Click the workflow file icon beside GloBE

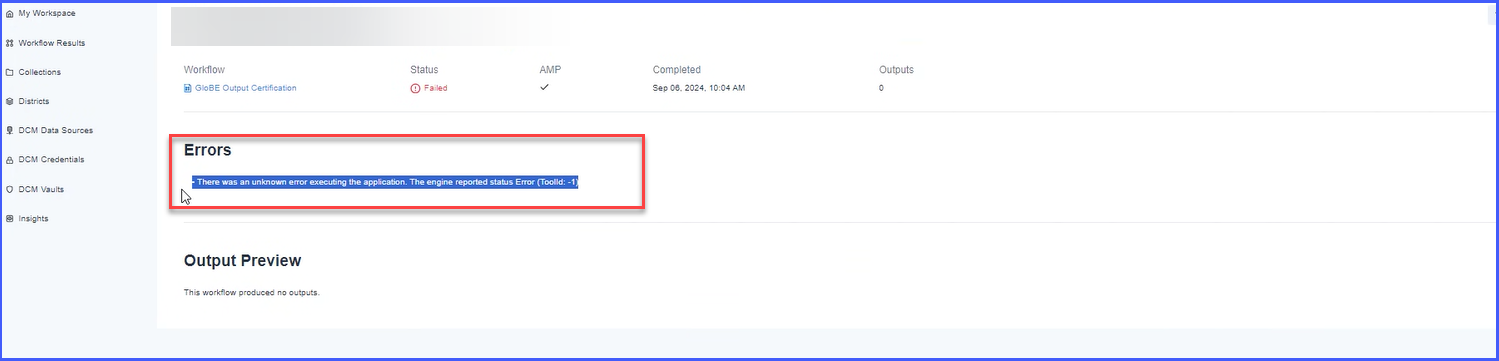click(x=187, y=88)
